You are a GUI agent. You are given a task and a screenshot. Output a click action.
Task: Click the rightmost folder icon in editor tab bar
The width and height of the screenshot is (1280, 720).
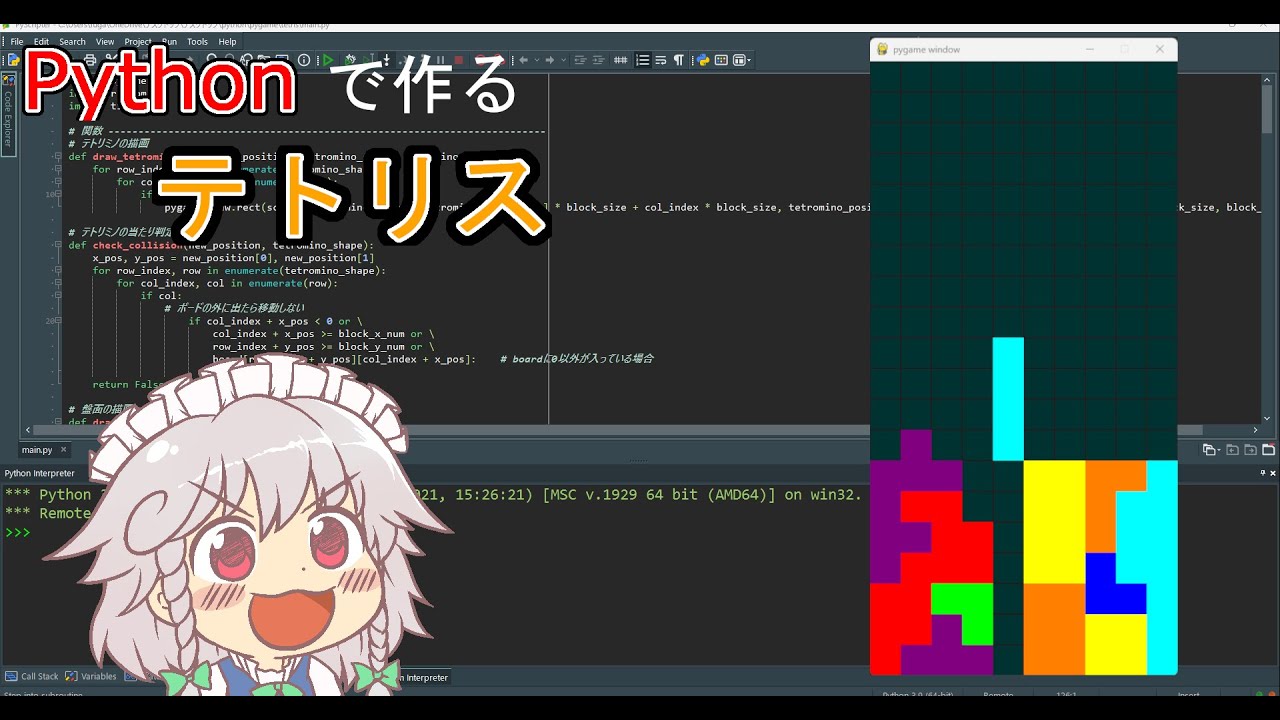[x=1269, y=450]
